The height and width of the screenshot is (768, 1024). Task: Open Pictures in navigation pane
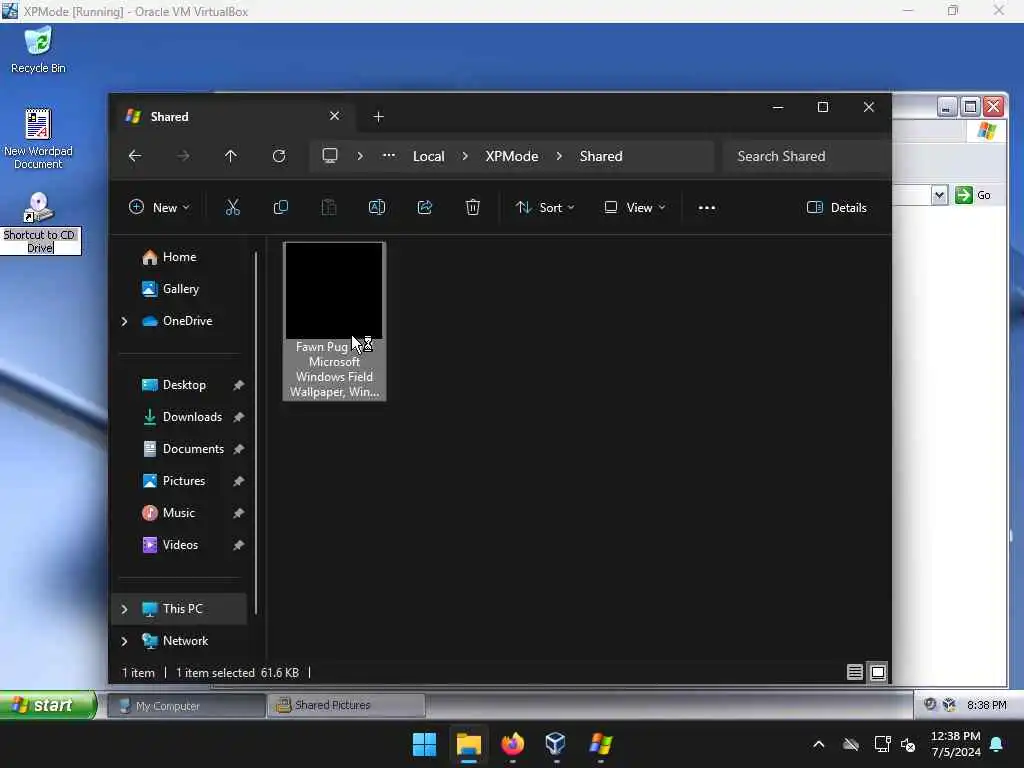[174, 481]
